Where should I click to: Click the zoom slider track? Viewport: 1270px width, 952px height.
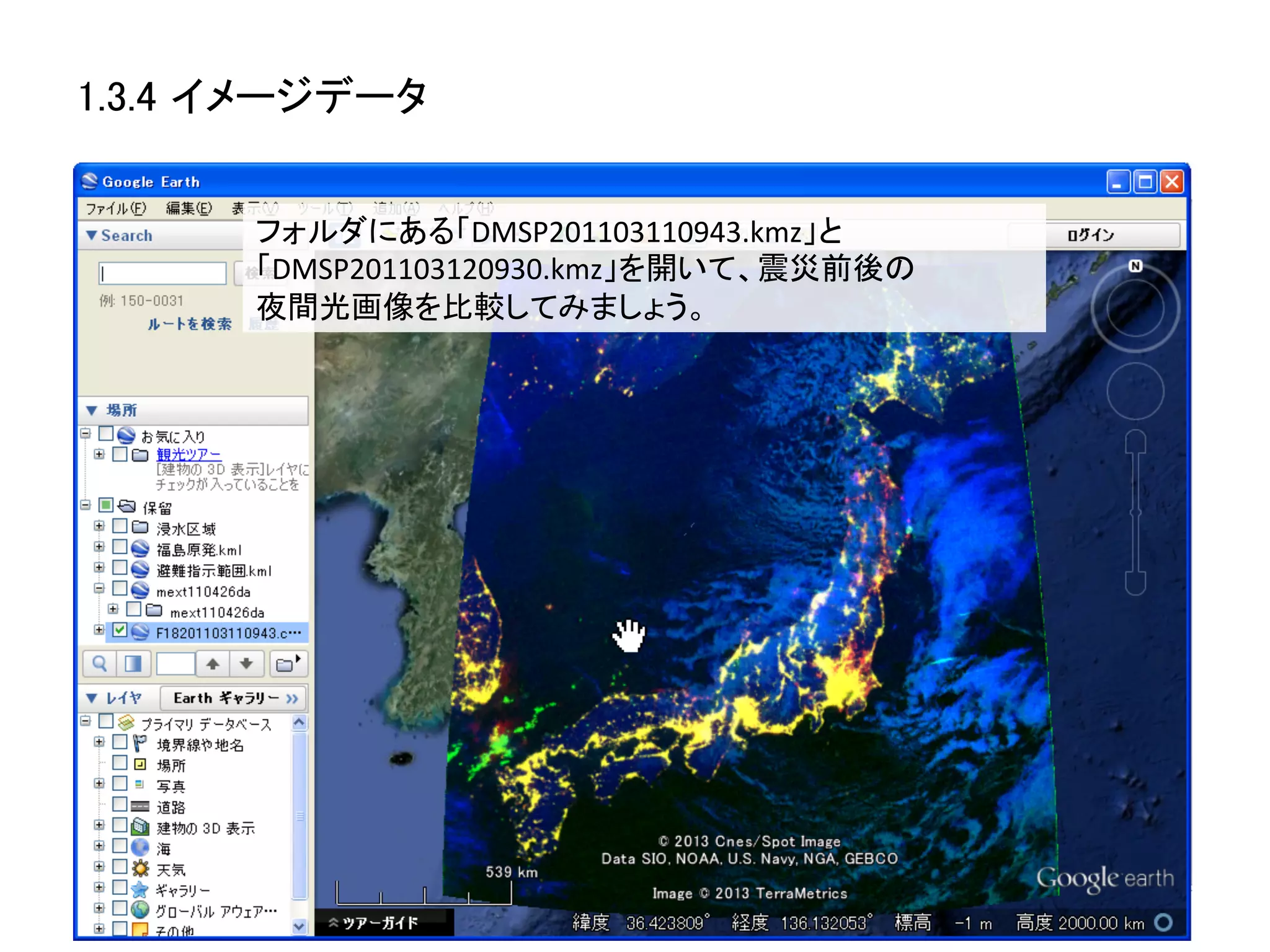[1135, 512]
